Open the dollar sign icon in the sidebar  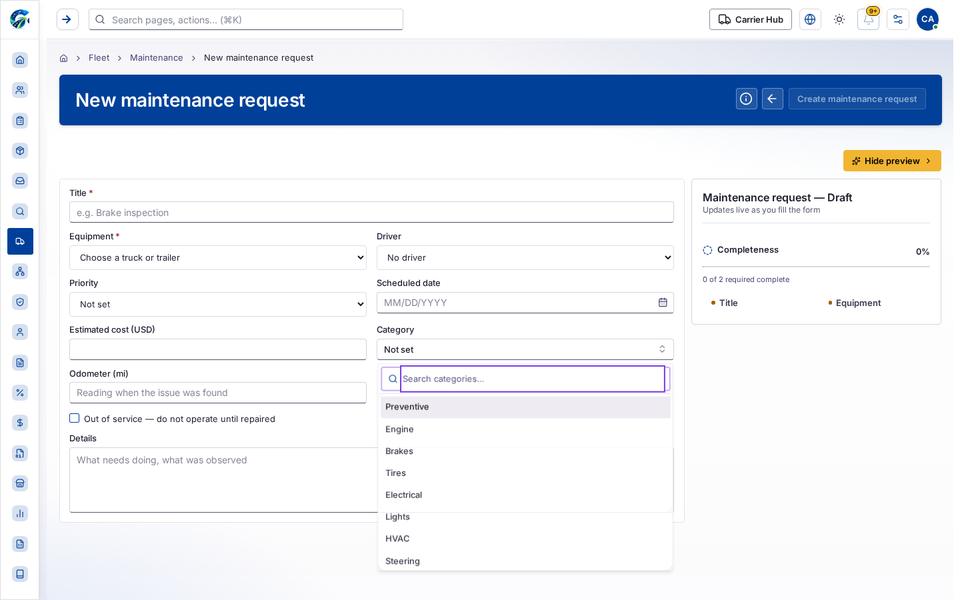pos(20,422)
